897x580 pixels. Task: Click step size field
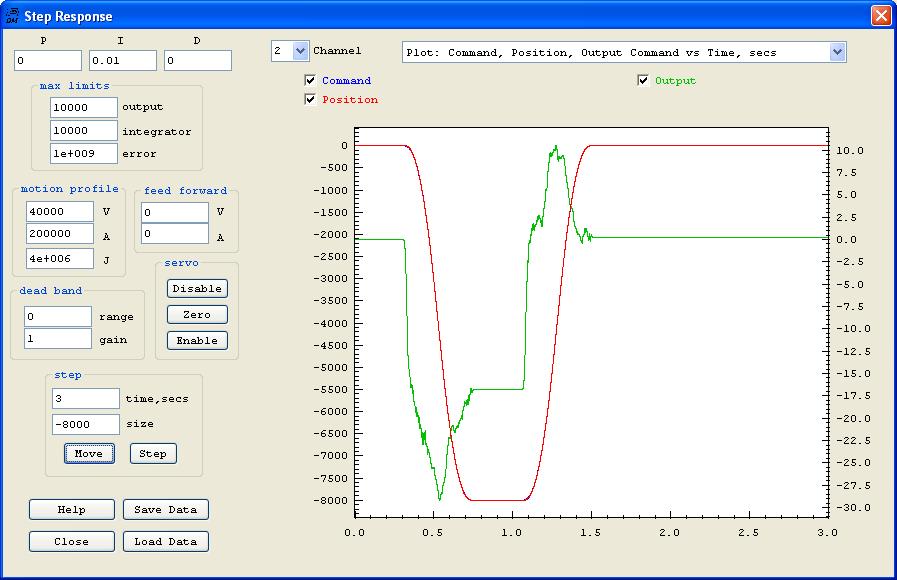(x=86, y=424)
